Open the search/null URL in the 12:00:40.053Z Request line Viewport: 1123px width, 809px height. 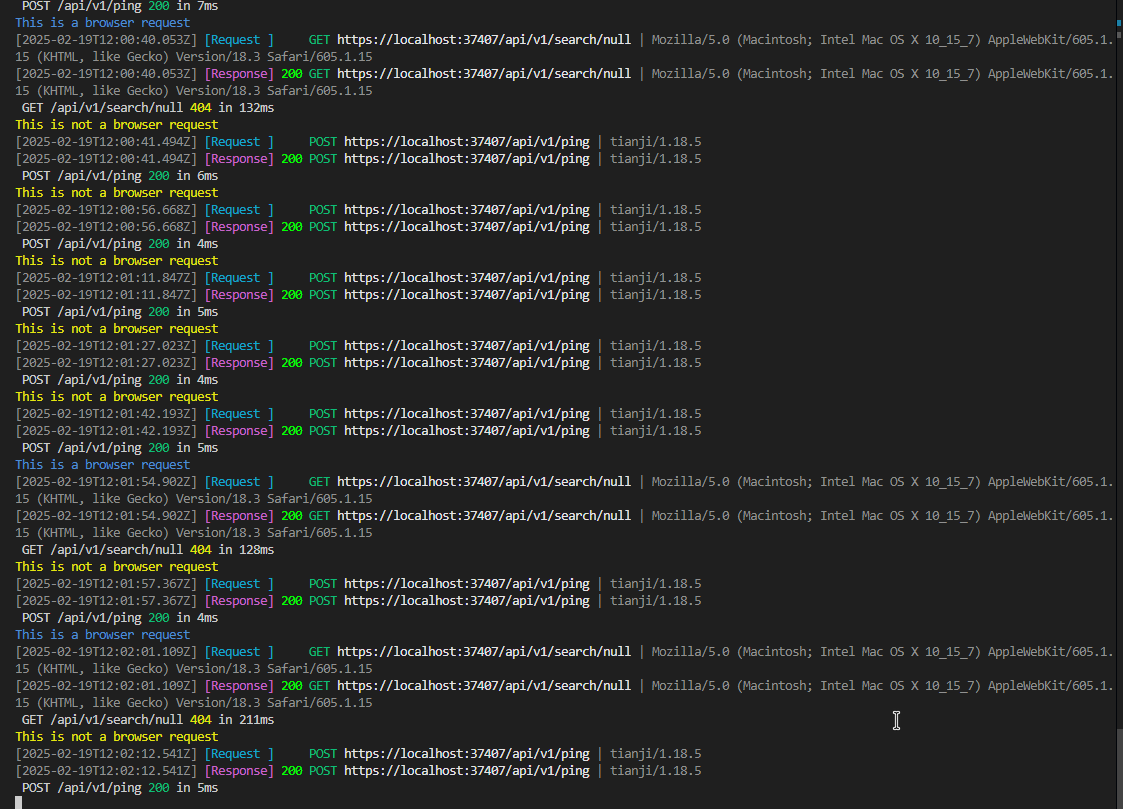pyautogui.click(x=484, y=40)
